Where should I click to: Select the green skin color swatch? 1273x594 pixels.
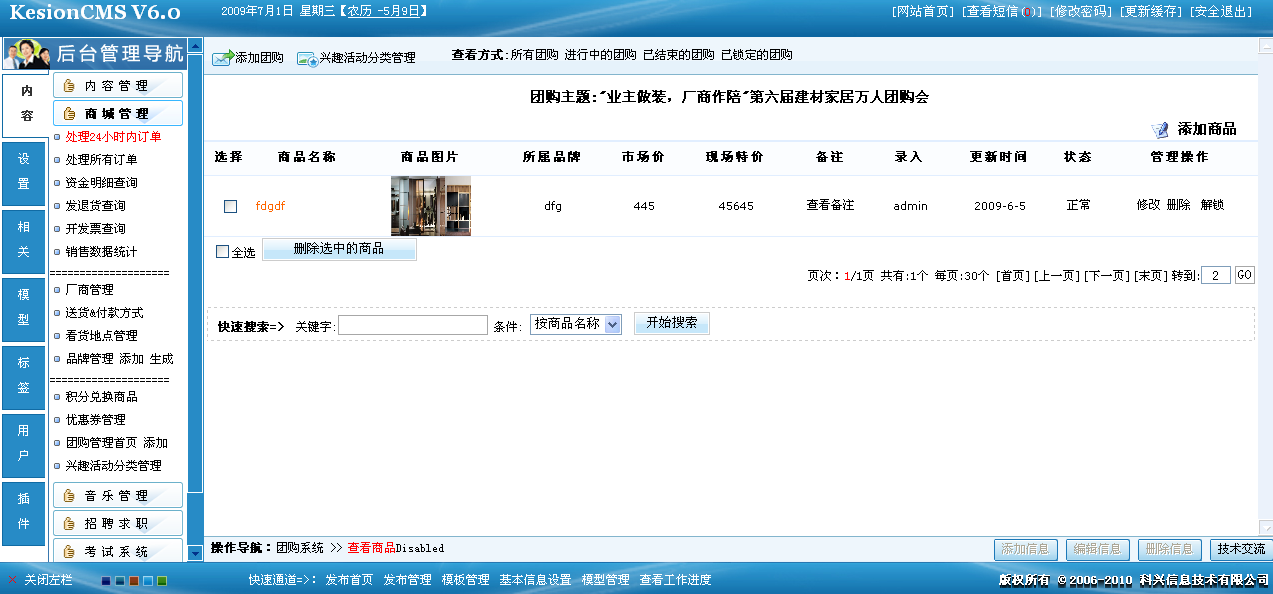tap(161, 581)
